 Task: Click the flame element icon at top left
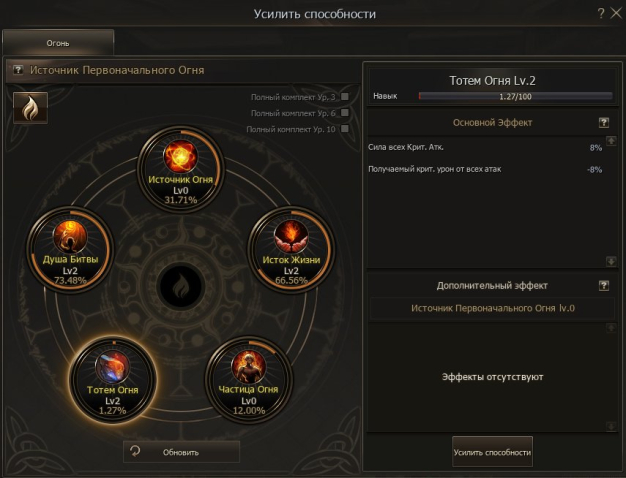[x=30, y=108]
